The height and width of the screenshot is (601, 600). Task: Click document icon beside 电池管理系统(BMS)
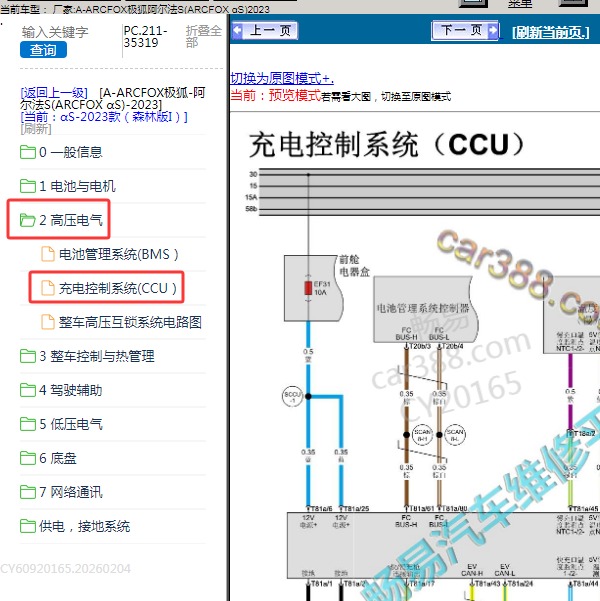[48, 254]
